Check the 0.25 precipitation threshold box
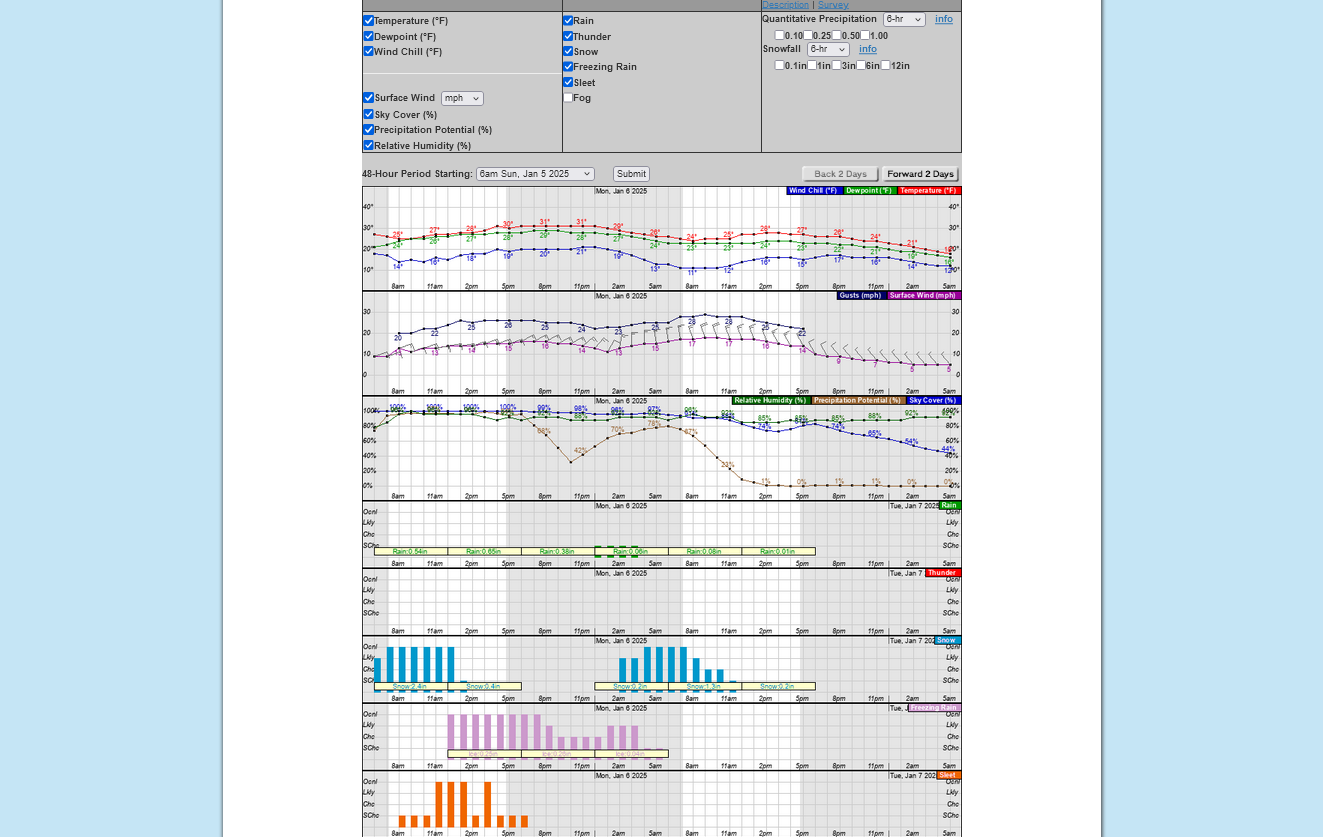Screen dimensions: 1323x837 pyautogui.click(x=808, y=35)
